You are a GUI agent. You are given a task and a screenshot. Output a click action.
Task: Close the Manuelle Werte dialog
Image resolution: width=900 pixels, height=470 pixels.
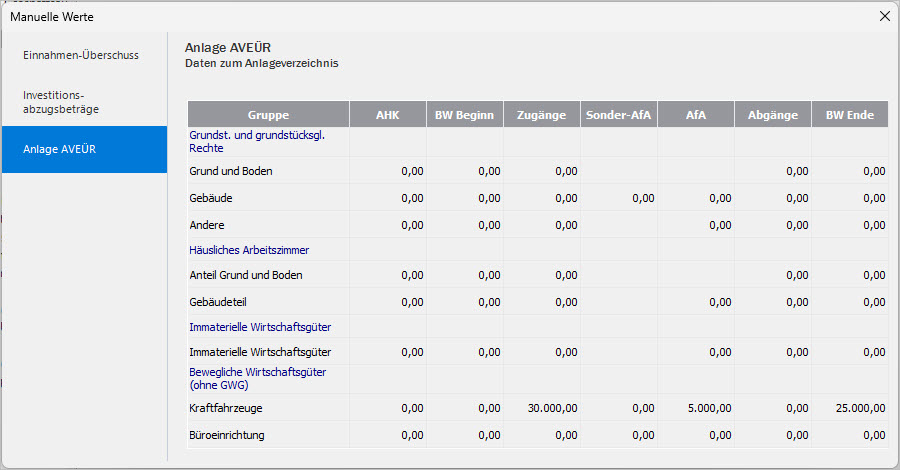[883, 16]
